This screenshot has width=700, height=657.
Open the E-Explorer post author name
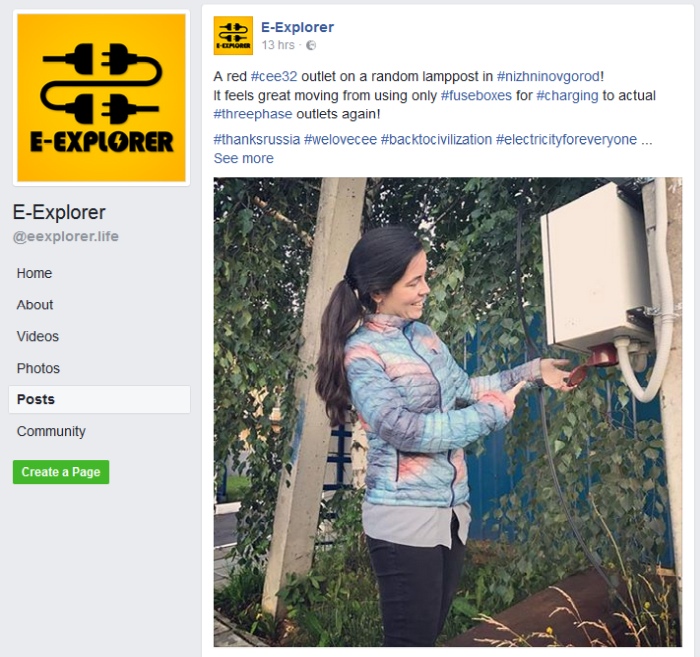(x=297, y=27)
